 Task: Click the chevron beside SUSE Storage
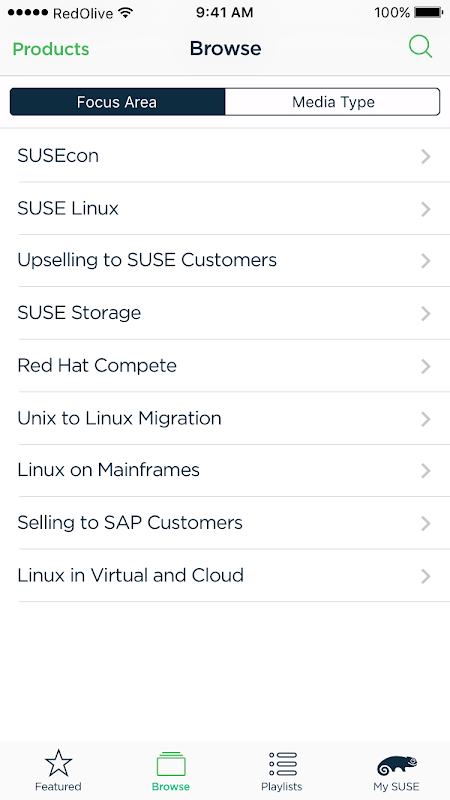(x=426, y=313)
